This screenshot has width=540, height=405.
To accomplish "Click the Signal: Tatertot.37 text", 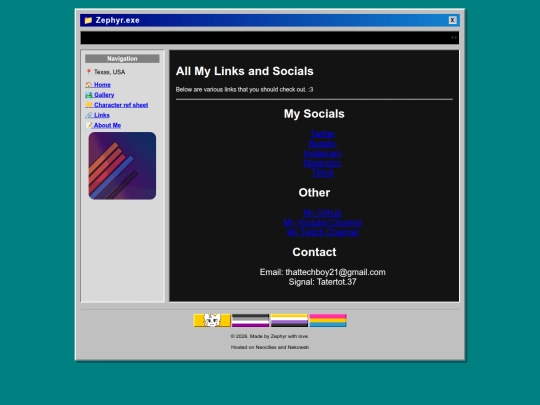I will point(322,282).
